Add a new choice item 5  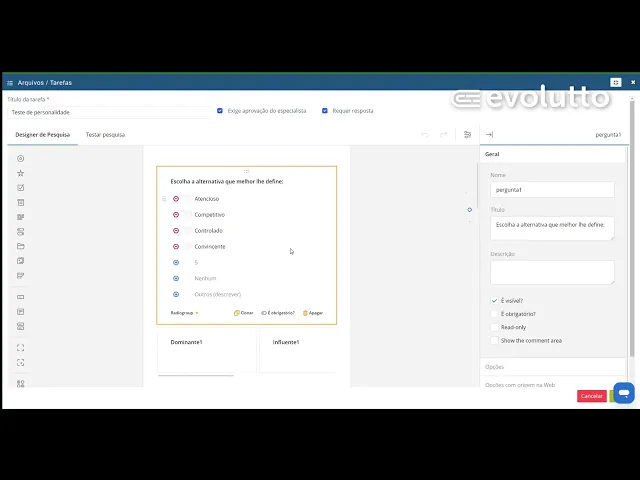176,262
